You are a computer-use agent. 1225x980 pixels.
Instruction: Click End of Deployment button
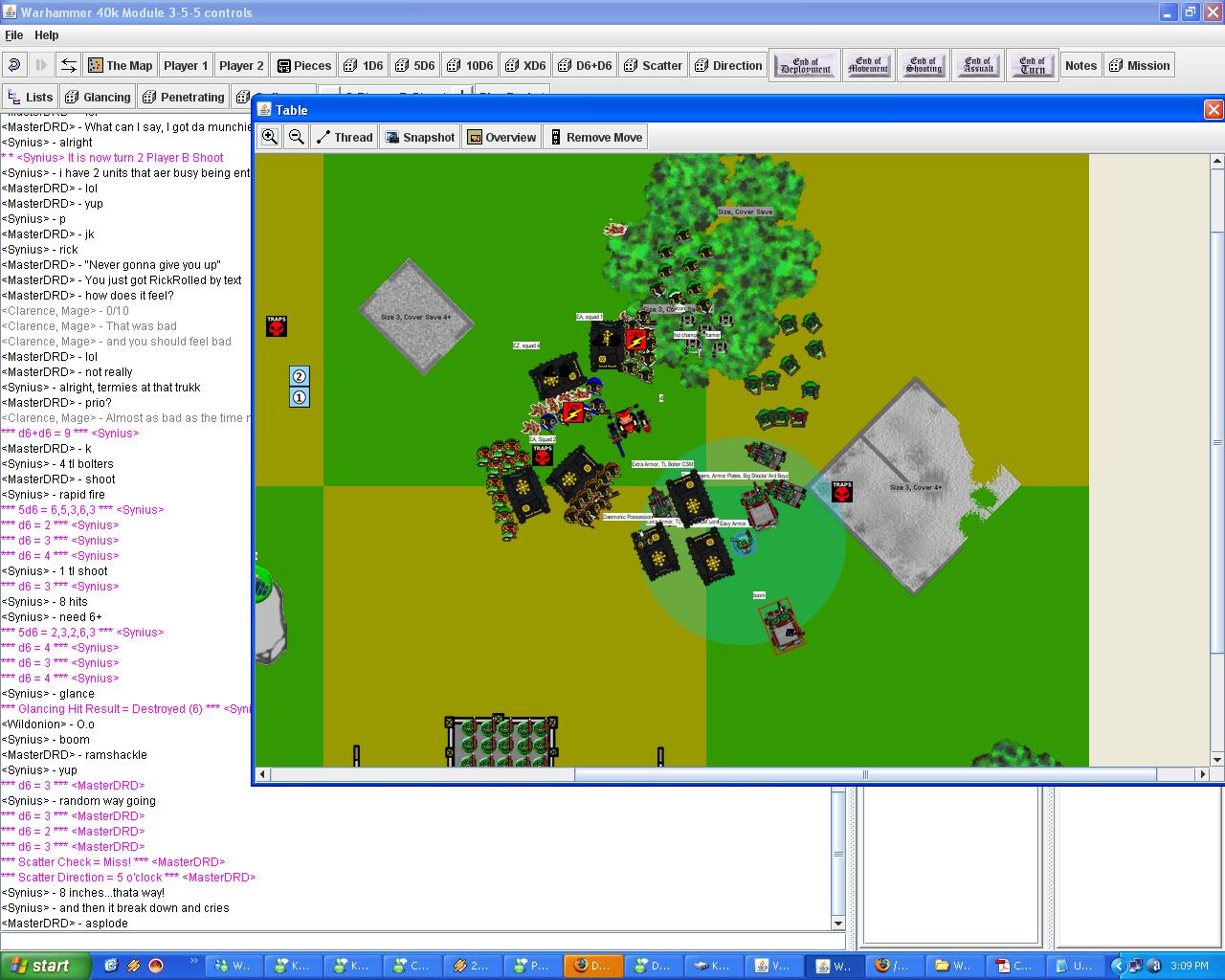click(x=806, y=65)
